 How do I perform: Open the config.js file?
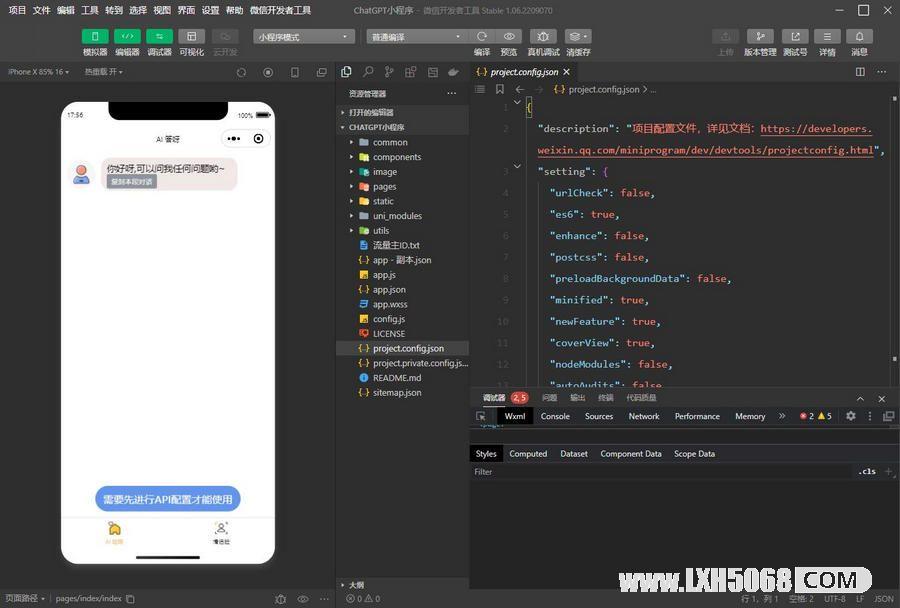[x=402, y=319]
